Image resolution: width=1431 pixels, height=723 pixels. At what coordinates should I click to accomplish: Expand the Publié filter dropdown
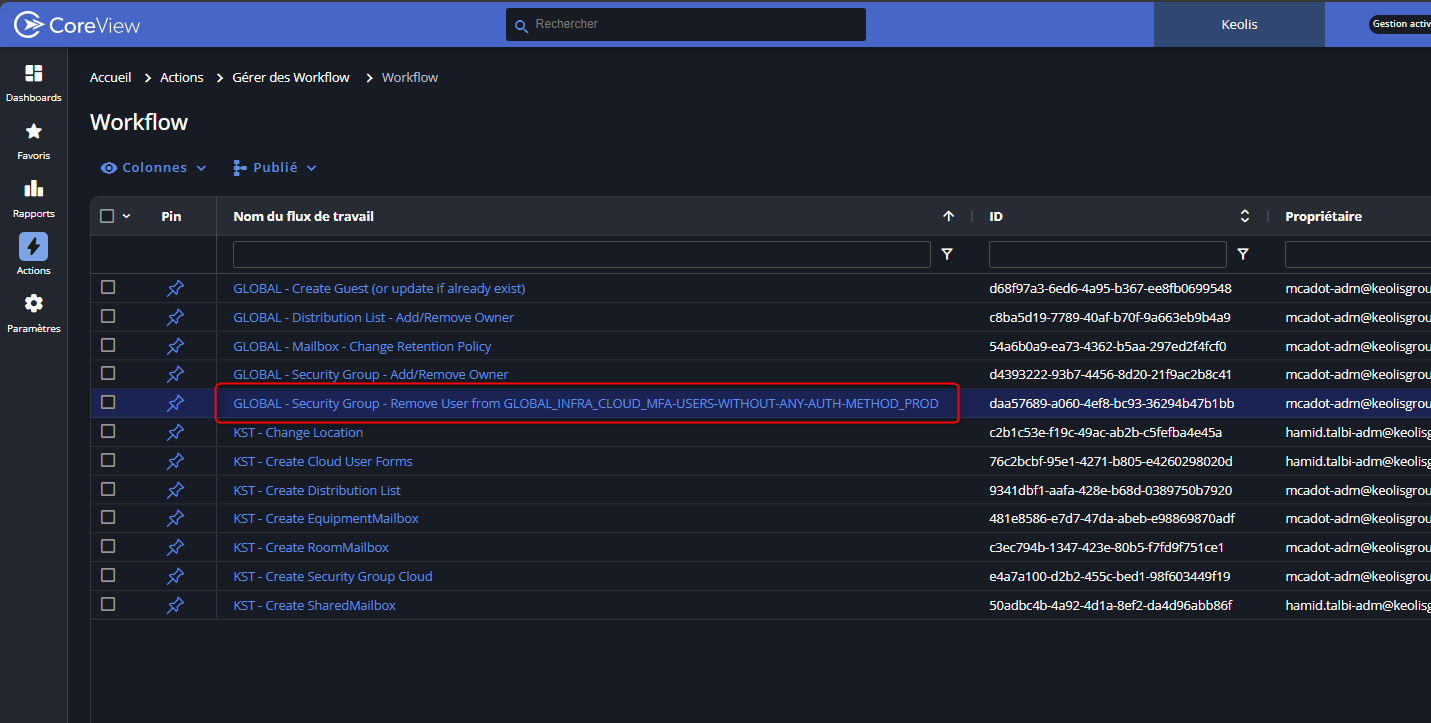click(x=274, y=168)
